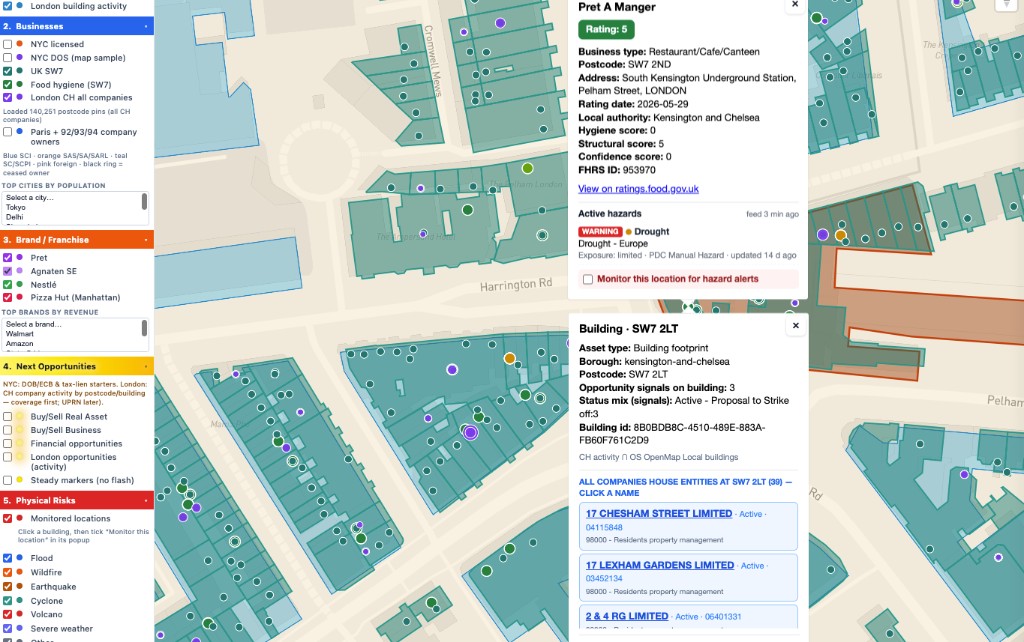Screen dimensions: 1024x642
Task: Click white-ringed purple marker left of the triangular block's orange marker
Action: point(452,370)
